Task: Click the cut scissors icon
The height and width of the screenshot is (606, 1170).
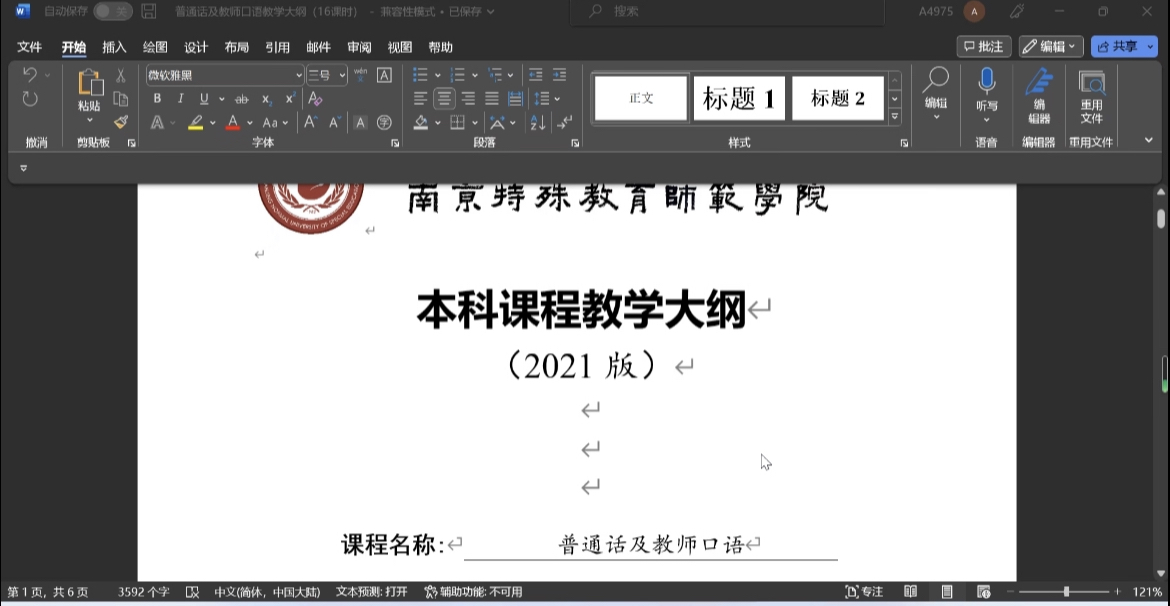Action: [x=120, y=75]
